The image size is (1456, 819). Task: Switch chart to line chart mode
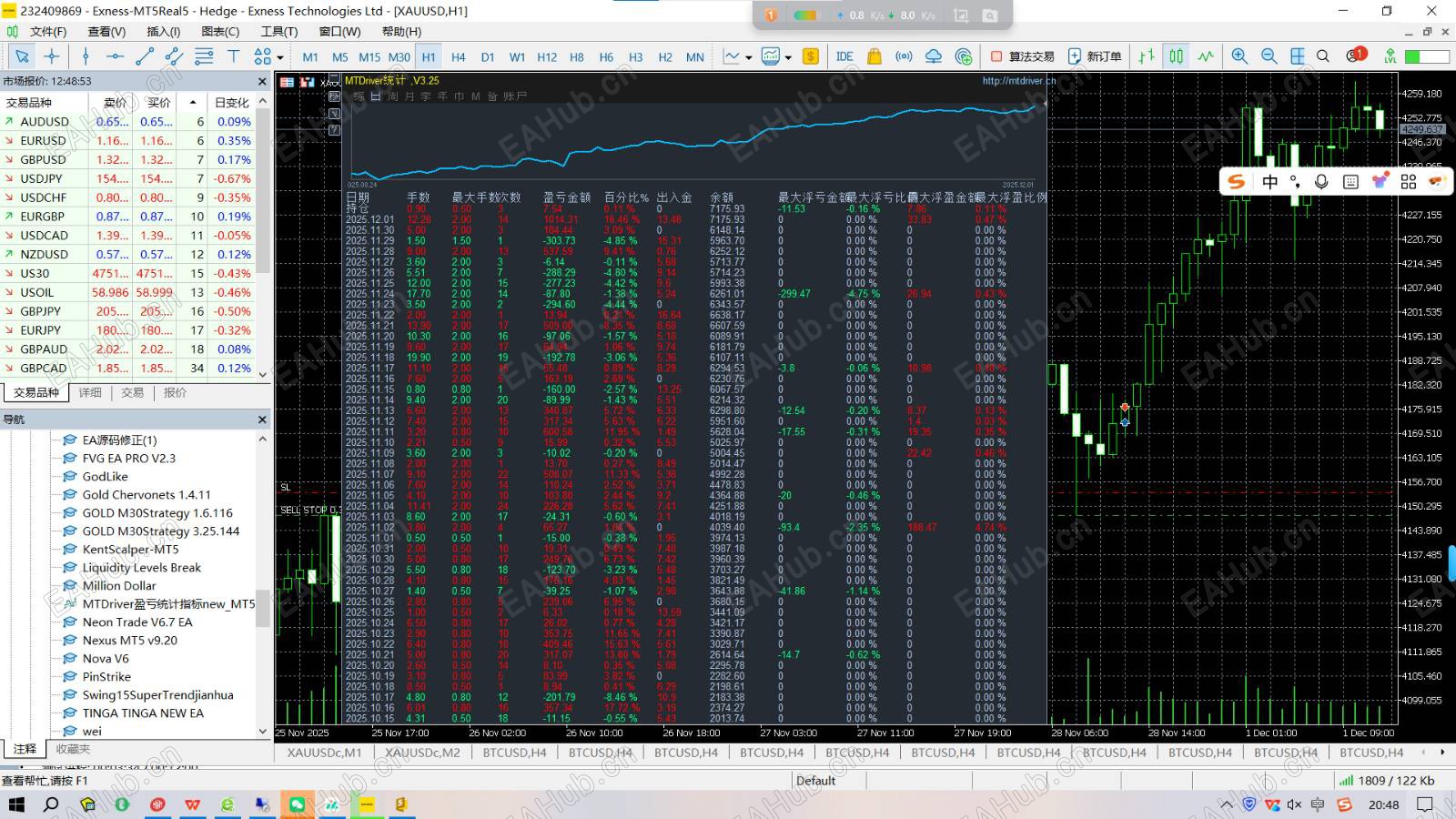[1206, 56]
